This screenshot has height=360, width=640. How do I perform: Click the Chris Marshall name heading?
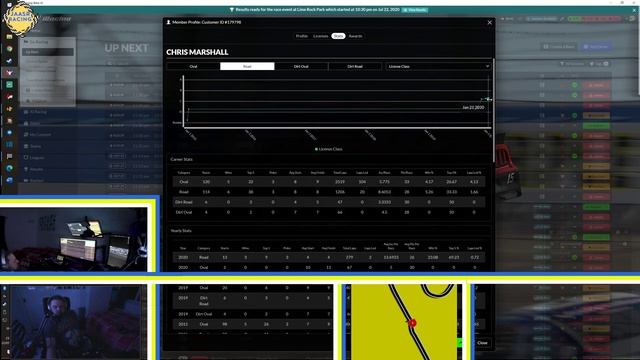197,52
